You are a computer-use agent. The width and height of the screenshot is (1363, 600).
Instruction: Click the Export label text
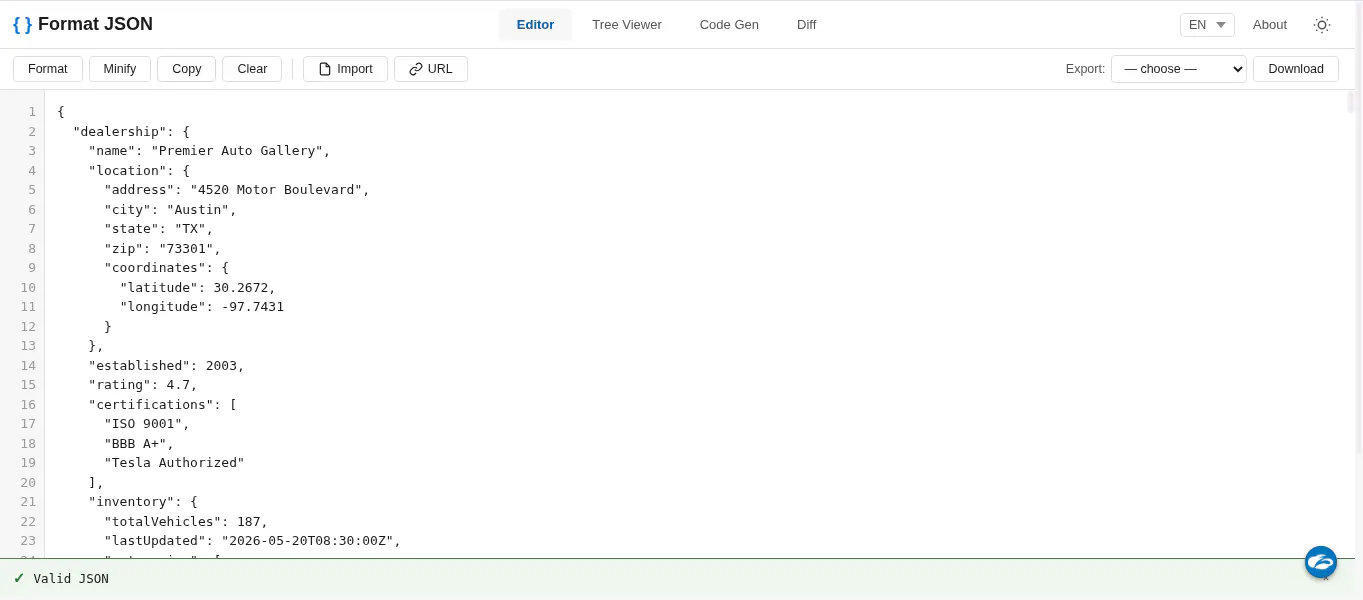(x=1085, y=69)
